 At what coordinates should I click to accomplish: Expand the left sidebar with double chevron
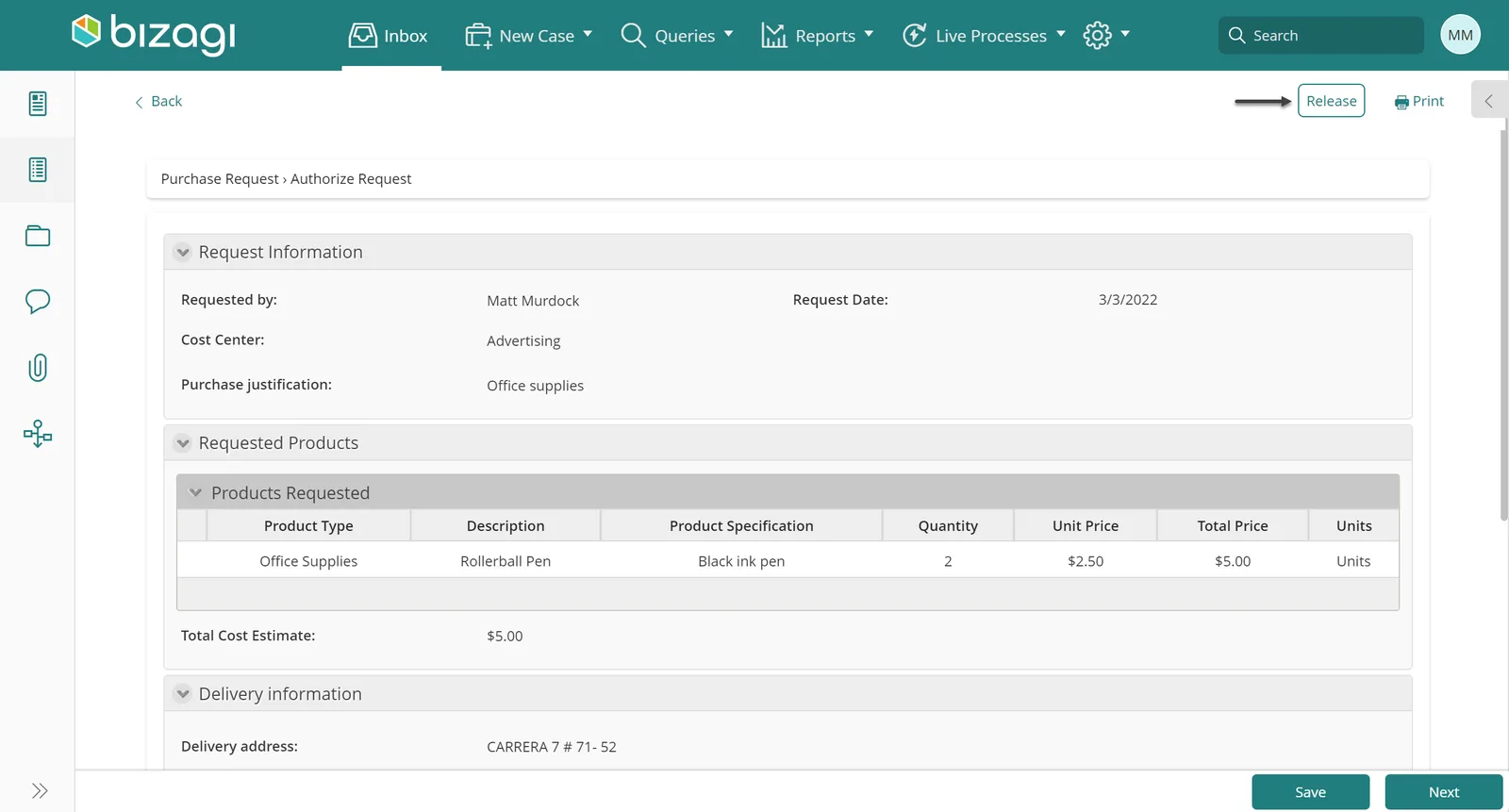[39, 790]
